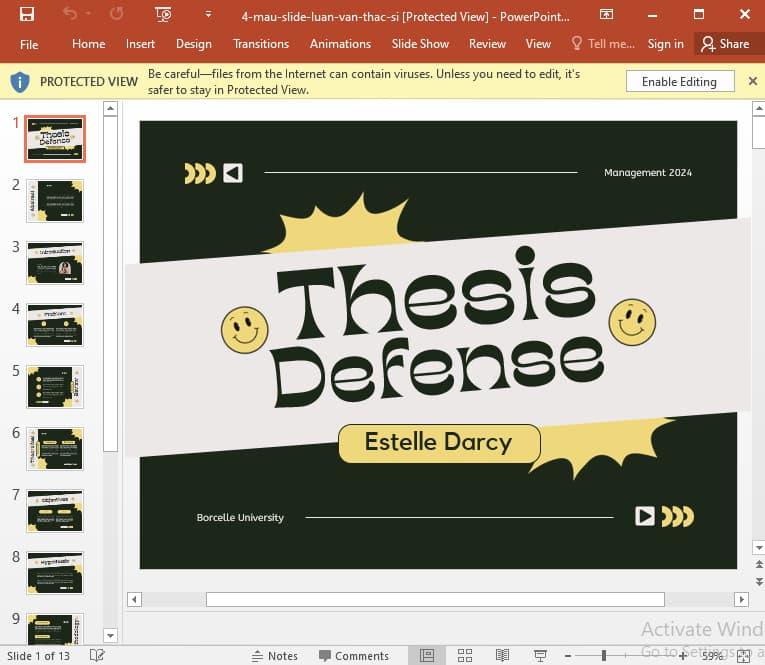Click the Share button
This screenshot has width=765, height=665.
click(x=725, y=44)
